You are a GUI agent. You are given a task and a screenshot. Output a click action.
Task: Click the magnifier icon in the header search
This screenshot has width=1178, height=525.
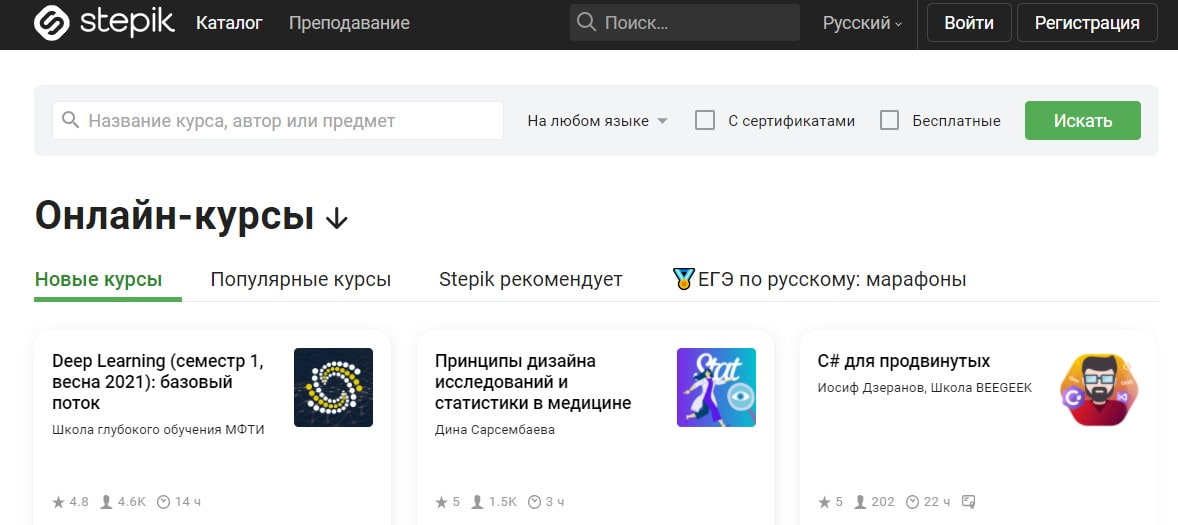click(586, 23)
